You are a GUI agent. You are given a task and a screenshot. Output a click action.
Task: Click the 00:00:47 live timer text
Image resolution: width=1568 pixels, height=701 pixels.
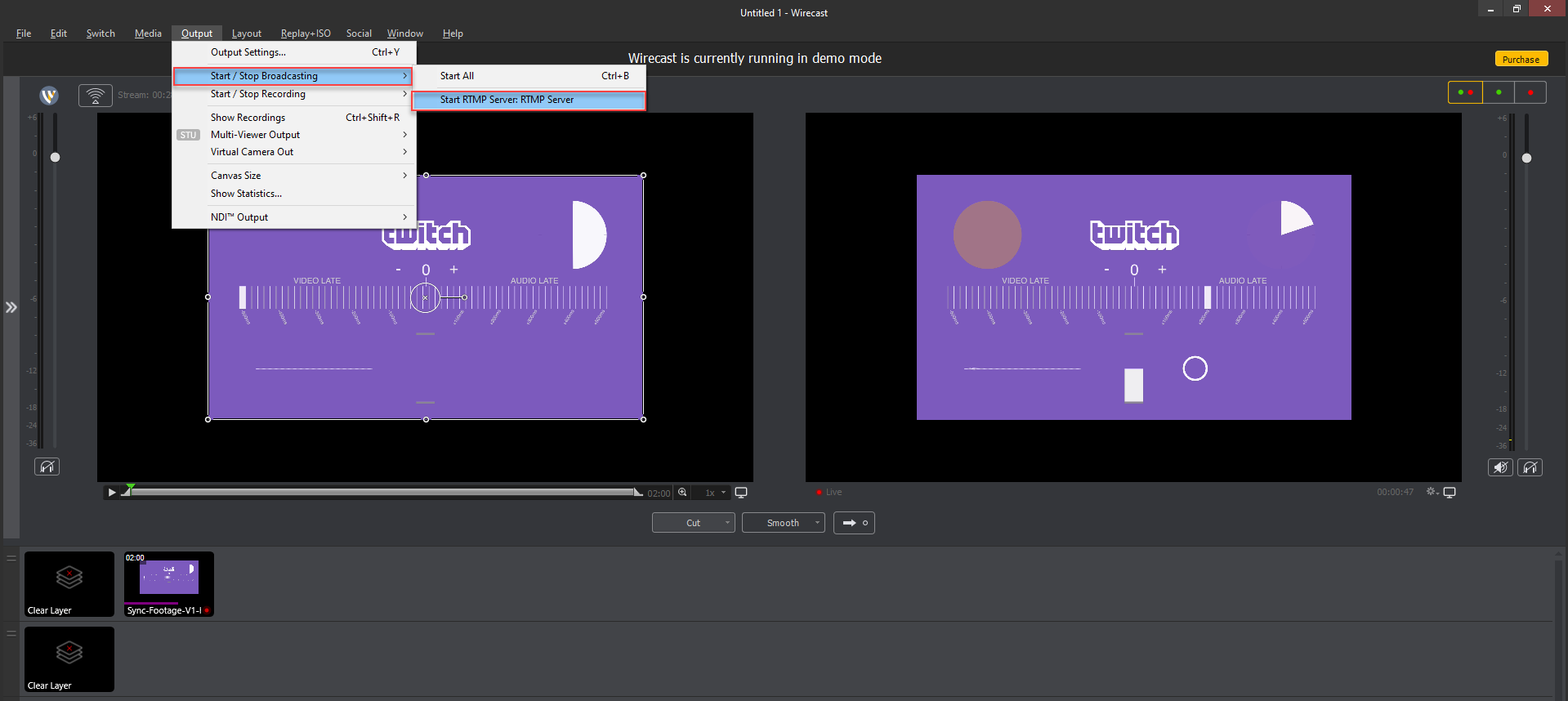tap(1395, 492)
